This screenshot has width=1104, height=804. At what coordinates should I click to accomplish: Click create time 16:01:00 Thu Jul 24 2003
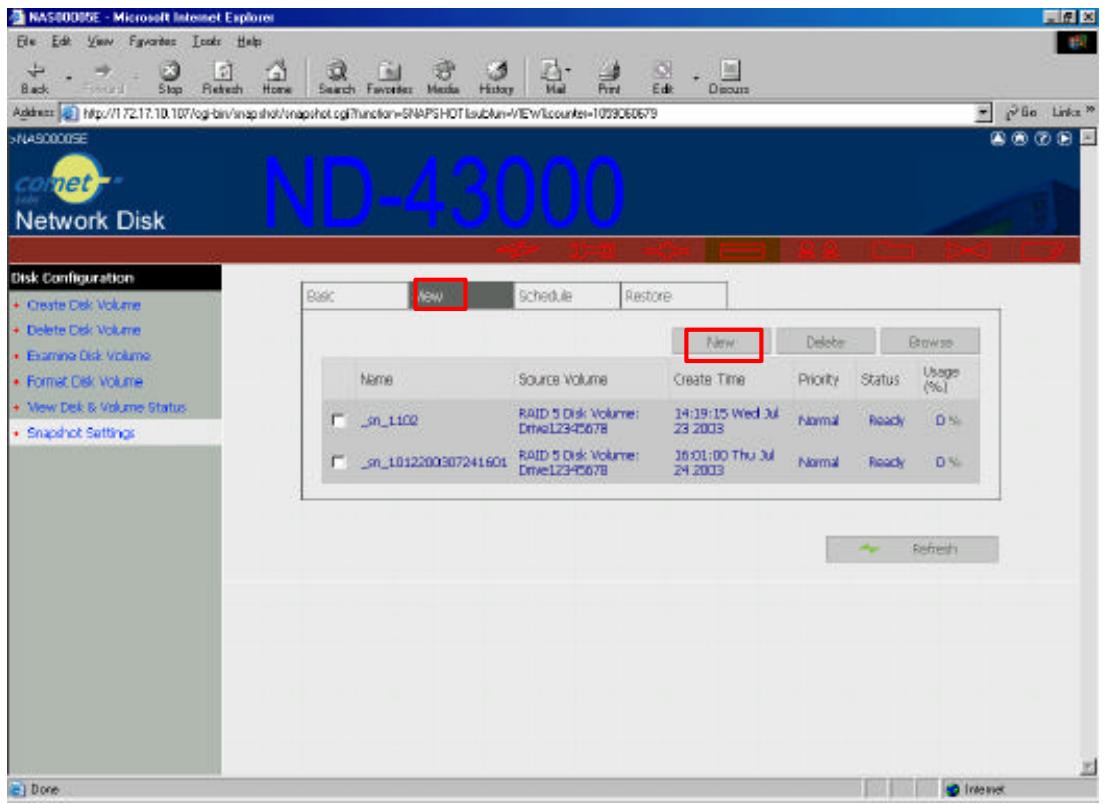coord(724,463)
